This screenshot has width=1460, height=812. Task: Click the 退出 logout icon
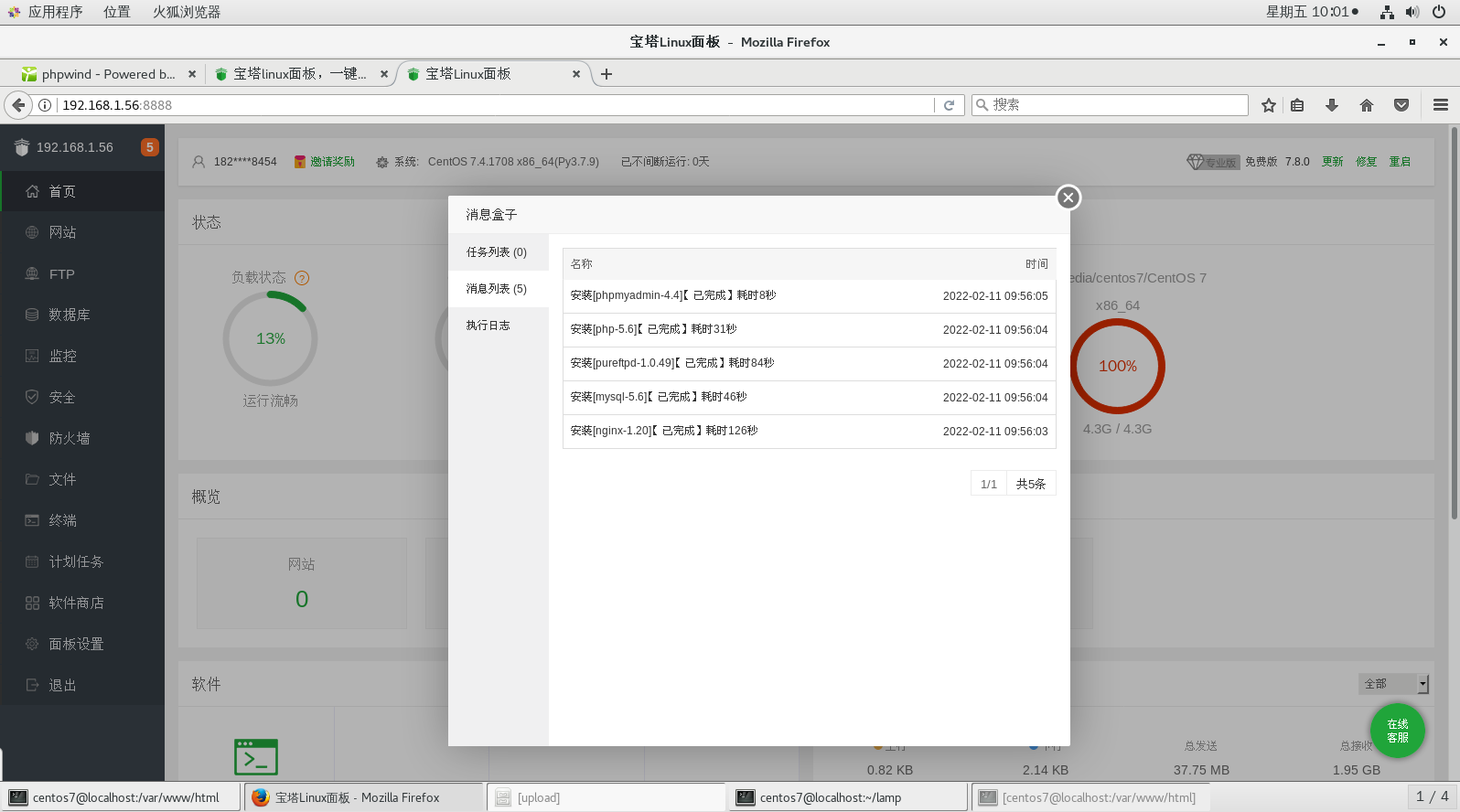click(x=32, y=685)
